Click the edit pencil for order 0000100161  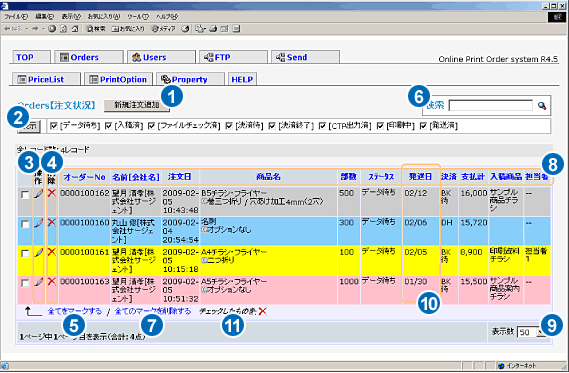38,253
